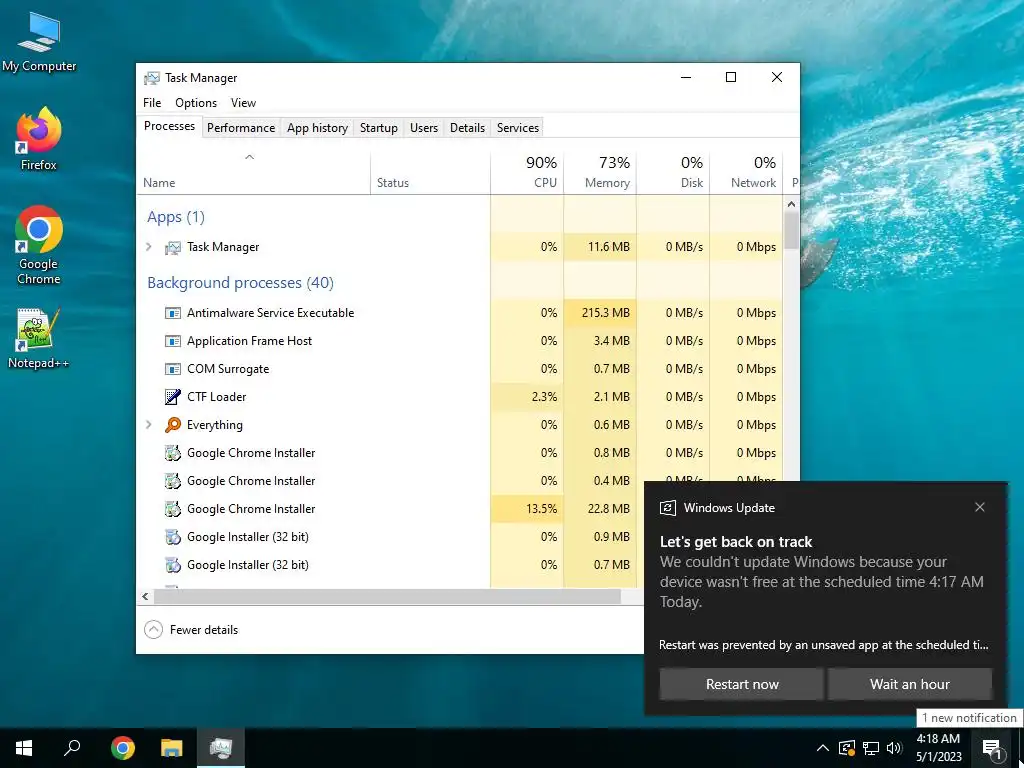Click the Task Manager title bar icon
Viewport: 1024px width, 768px height.
tap(152, 78)
